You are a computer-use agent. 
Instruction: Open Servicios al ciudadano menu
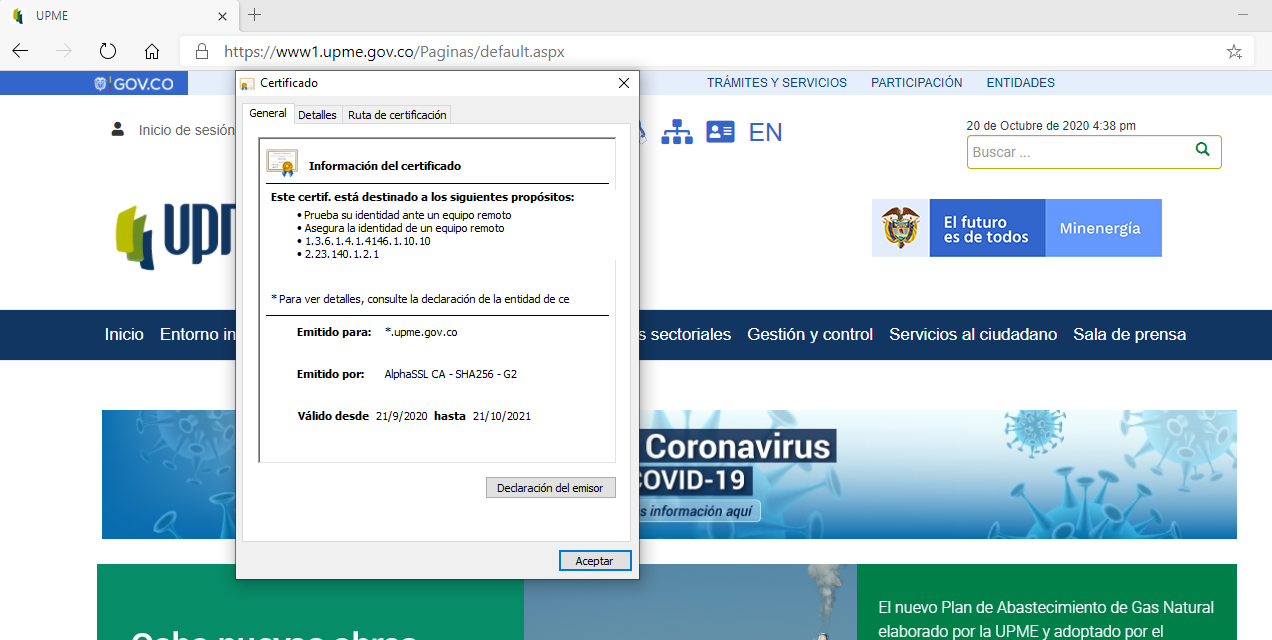pos(972,335)
